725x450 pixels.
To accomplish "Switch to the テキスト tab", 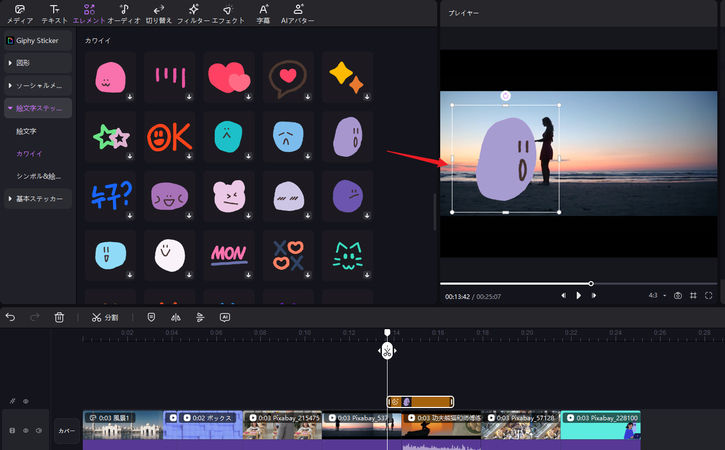I will (56, 13).
